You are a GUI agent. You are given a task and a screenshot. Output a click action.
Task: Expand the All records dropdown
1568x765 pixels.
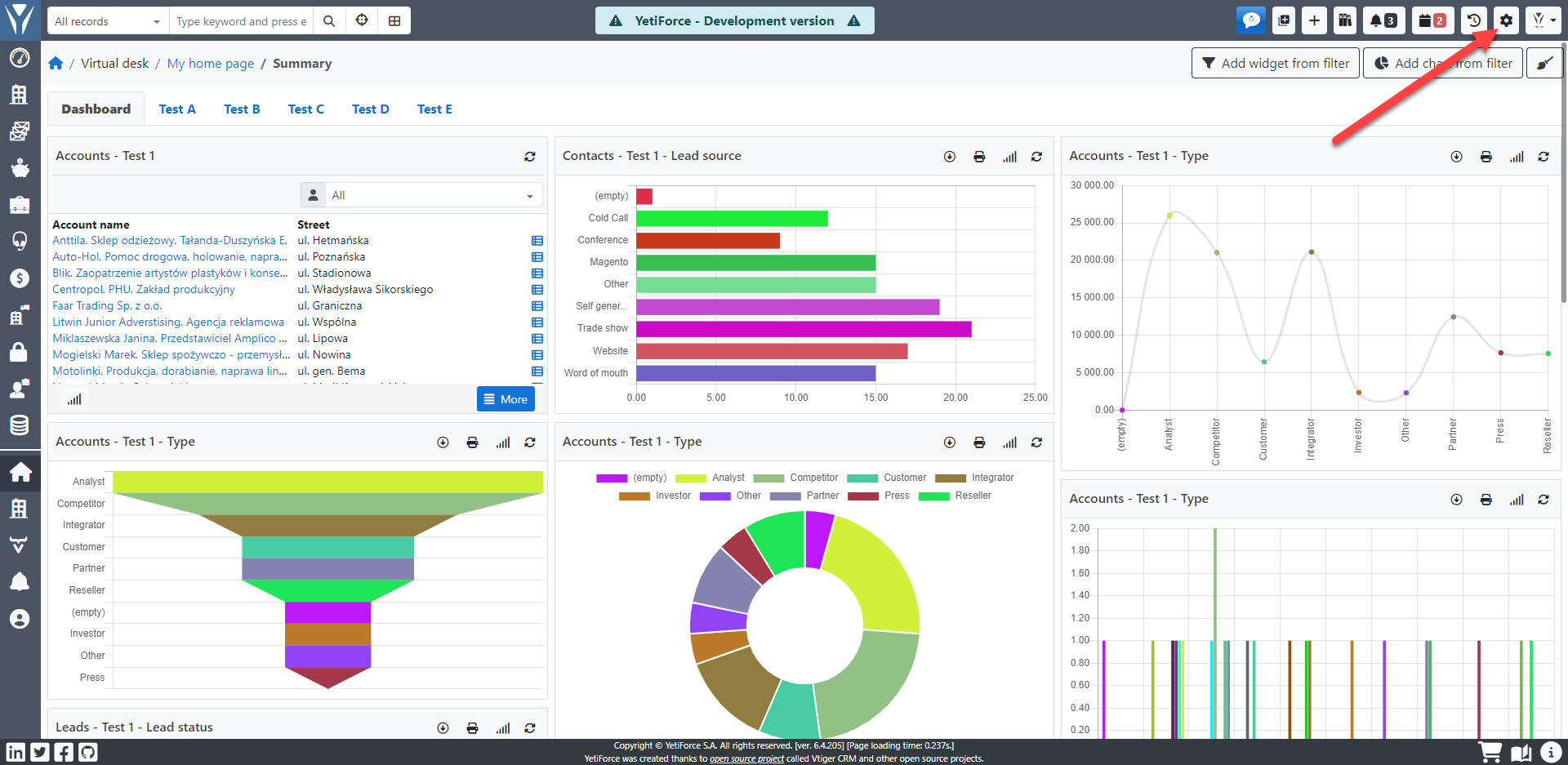[107, 21]
